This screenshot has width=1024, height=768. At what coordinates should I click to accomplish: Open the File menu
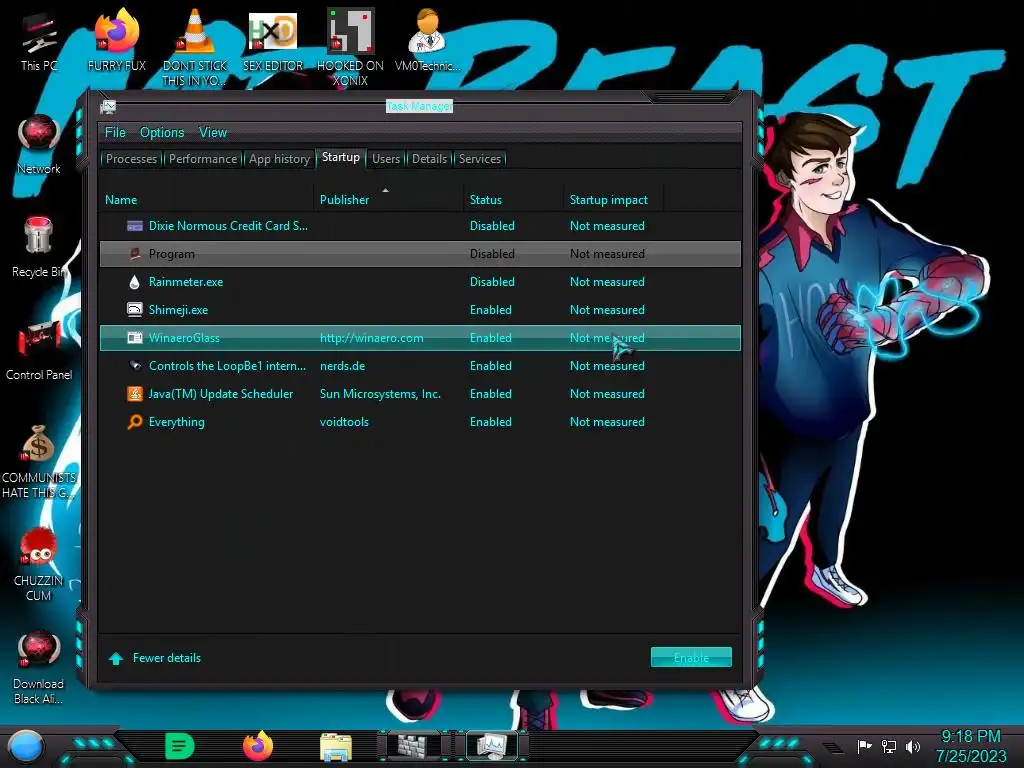(115, 133)
